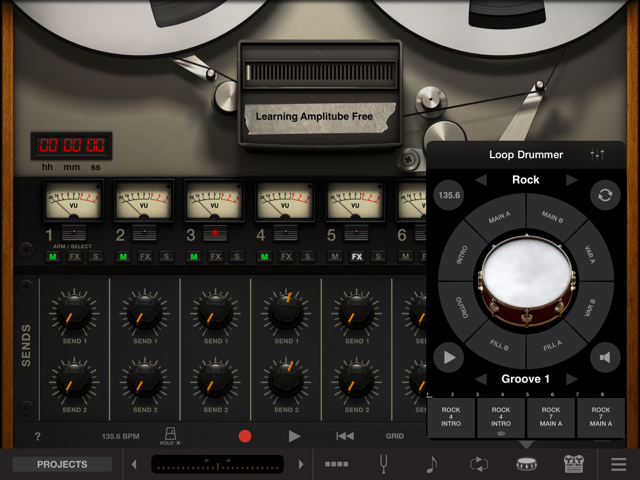This screenshot has height=480, width=640.
Task: Select the OUTRO wheel segment
Action: pos(462,307)
